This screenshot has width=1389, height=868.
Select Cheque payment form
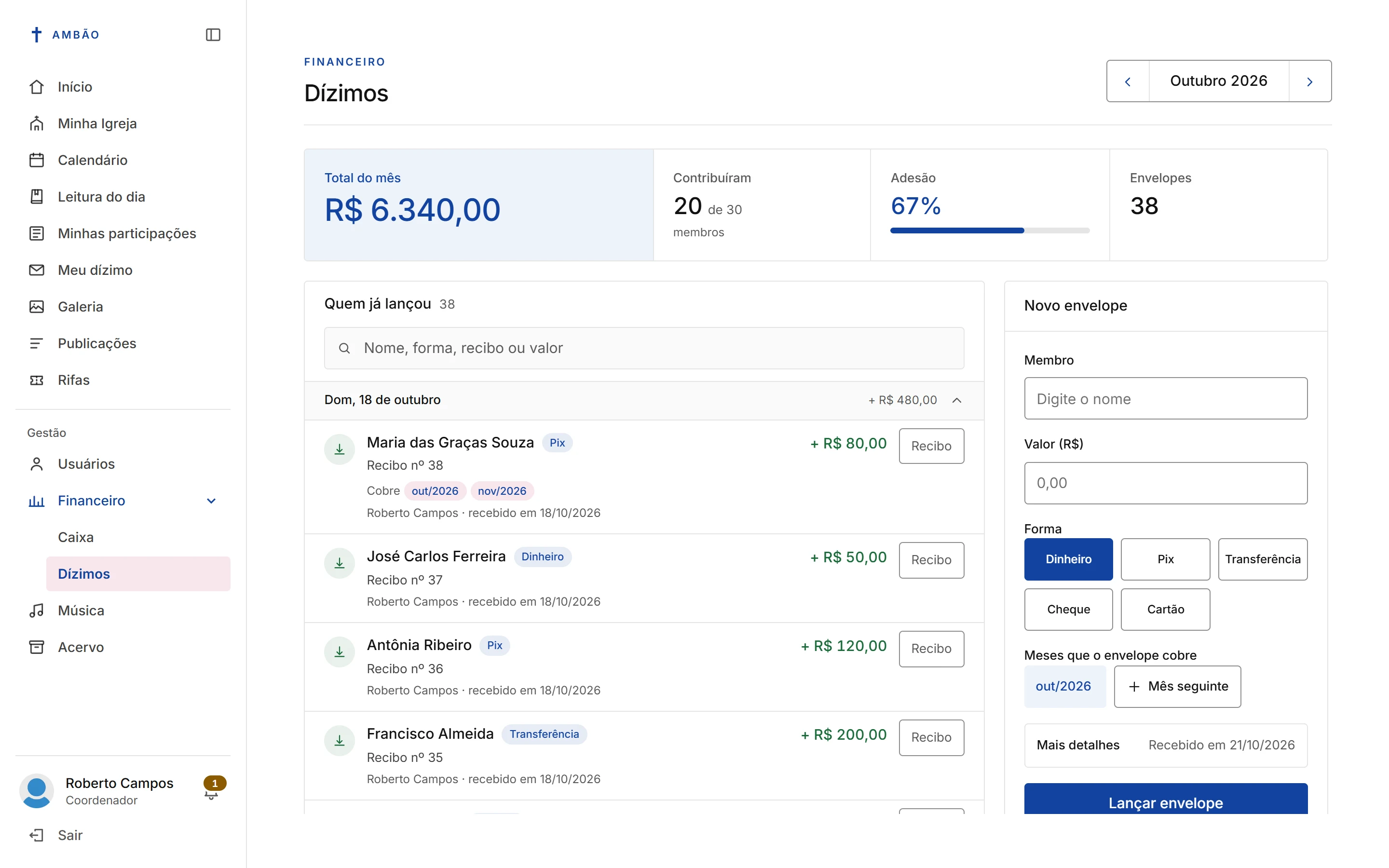(1068, 609)
